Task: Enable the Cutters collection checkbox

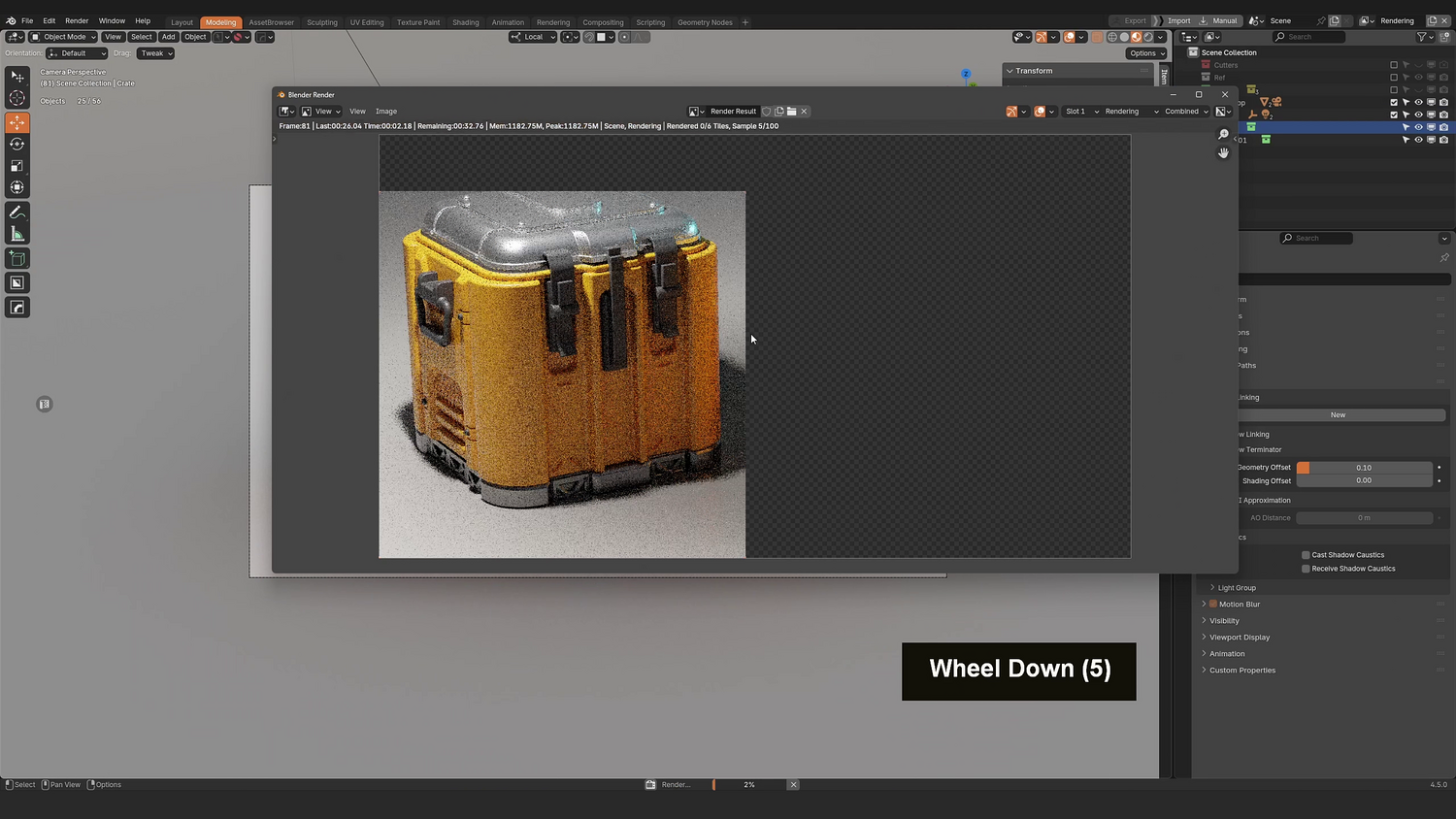Action: 1394,65
